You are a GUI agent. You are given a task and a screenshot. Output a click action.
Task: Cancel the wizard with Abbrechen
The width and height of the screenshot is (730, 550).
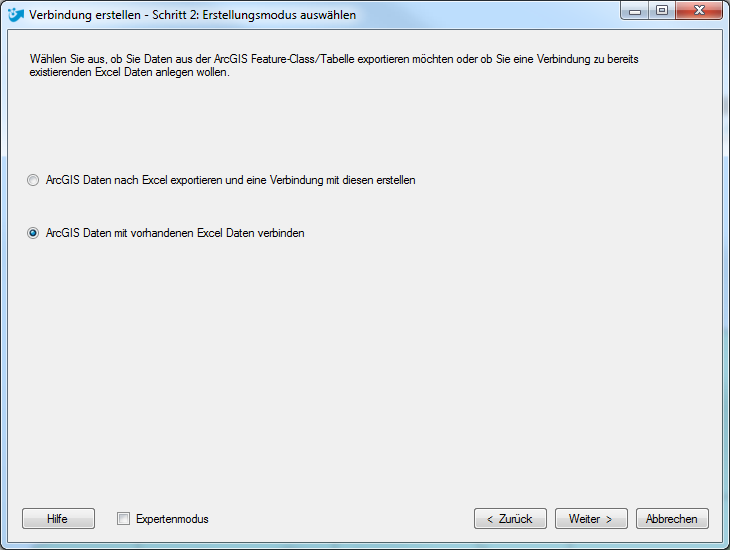672,518
